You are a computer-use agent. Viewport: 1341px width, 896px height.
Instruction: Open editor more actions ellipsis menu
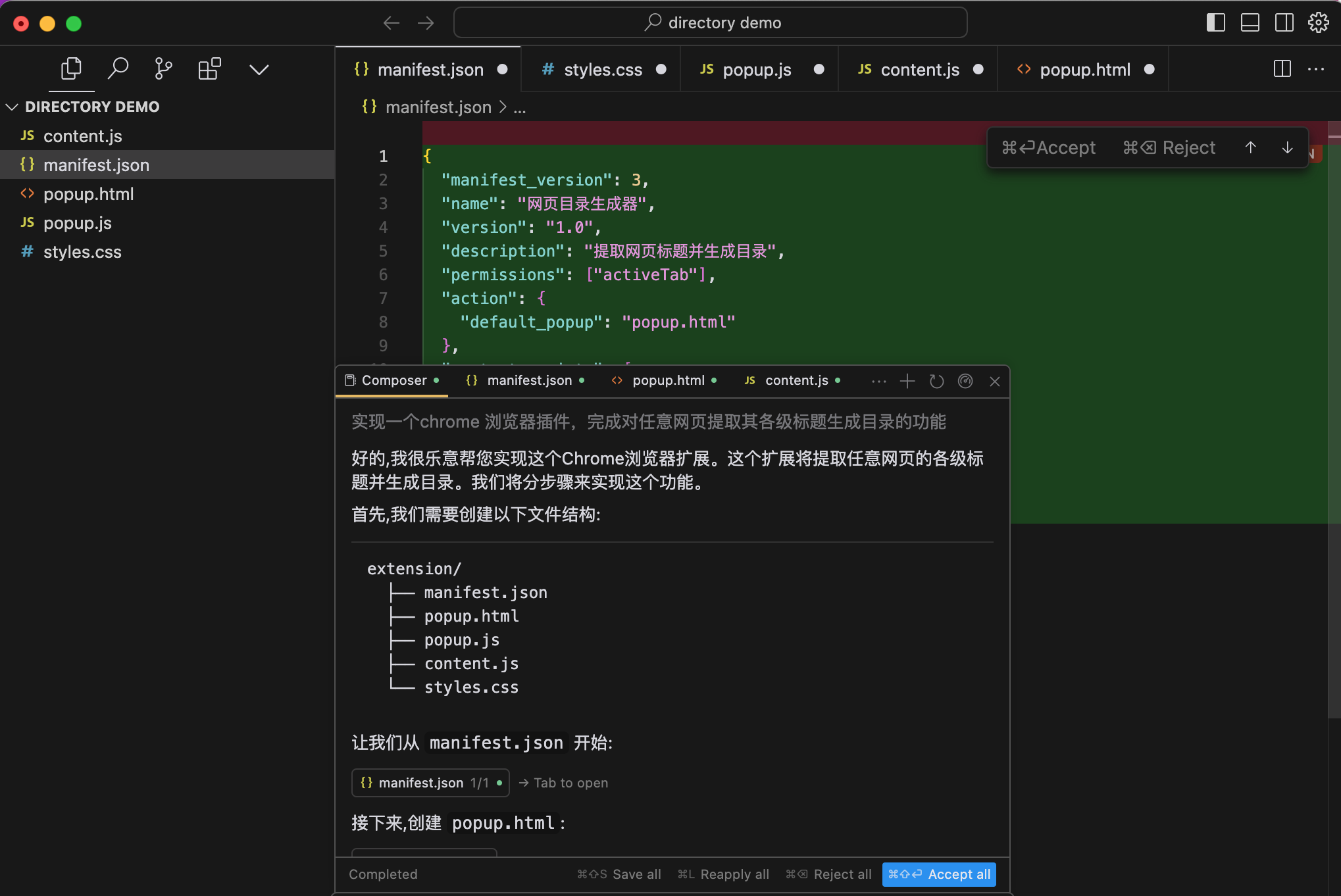point(1316,69)
